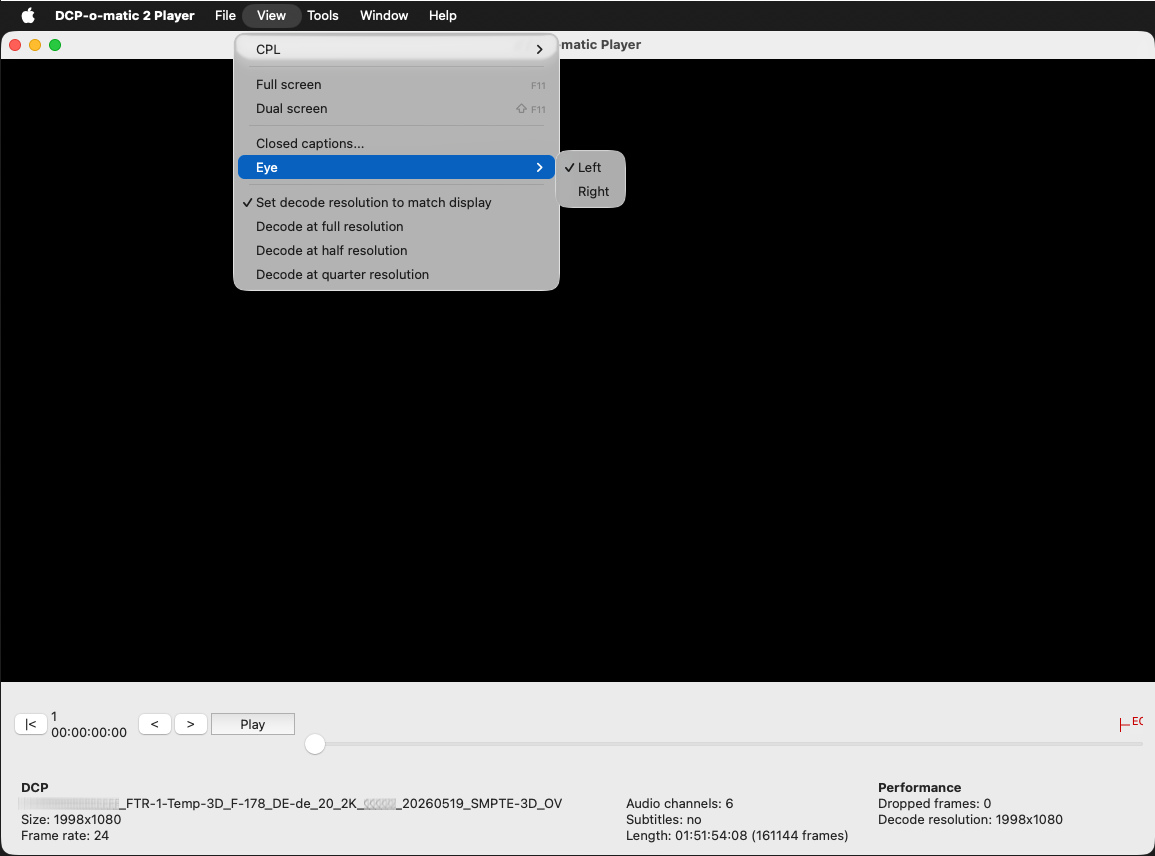This screenshot has width=1155, height=856.
Task: Open the Help menu
Action: (x=443, y=15)
